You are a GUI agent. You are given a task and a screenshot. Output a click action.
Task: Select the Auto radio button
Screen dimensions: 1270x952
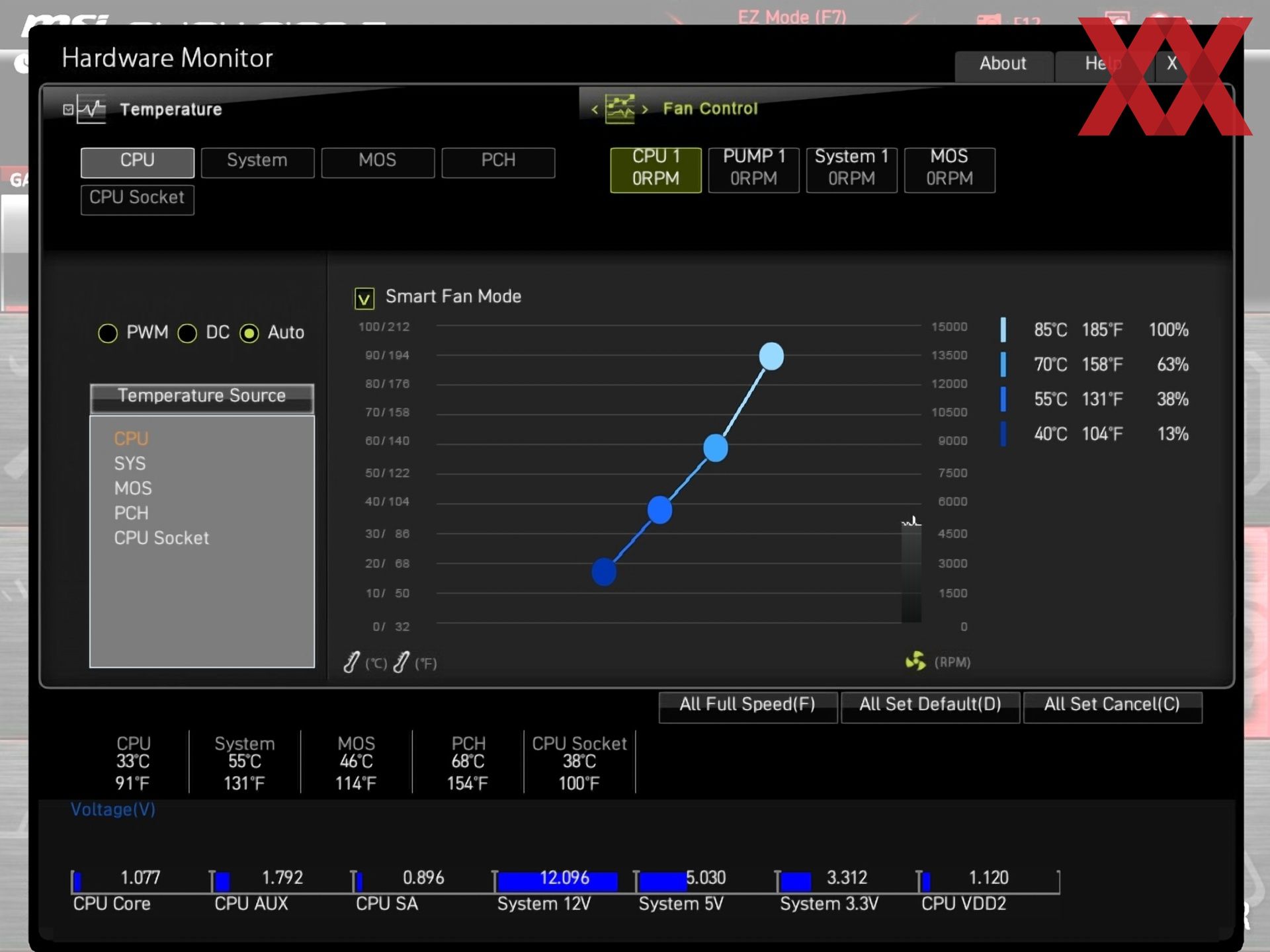249,333
